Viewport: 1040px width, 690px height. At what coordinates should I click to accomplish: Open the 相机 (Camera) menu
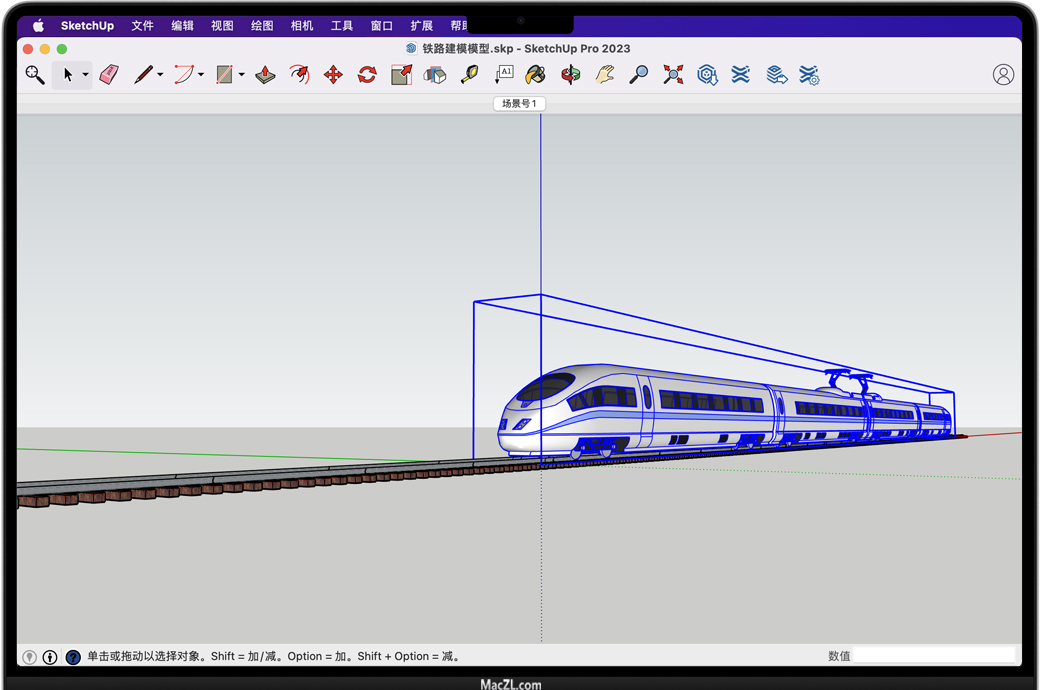coord(301,26)
